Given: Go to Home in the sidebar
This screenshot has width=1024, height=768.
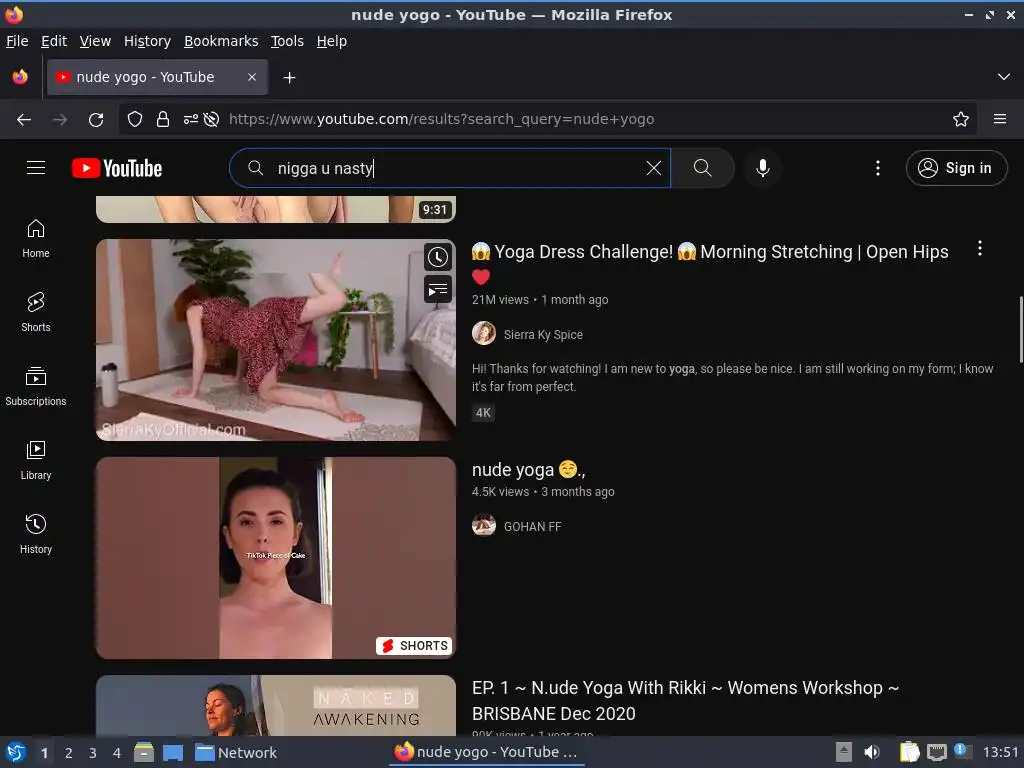Looking at the screenshot, I should (x=36, y=238).
